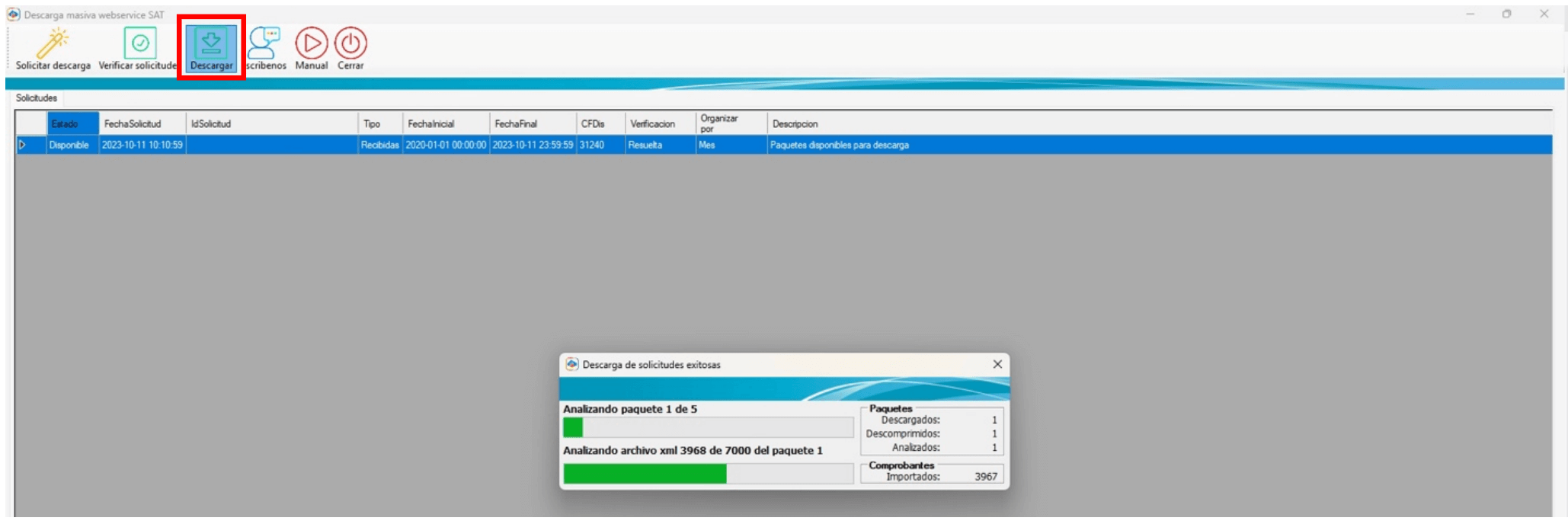1568x524 pixels.
Task: Close the Descarga de solicitudes exitosas dialog
Action: coord(997,365)
